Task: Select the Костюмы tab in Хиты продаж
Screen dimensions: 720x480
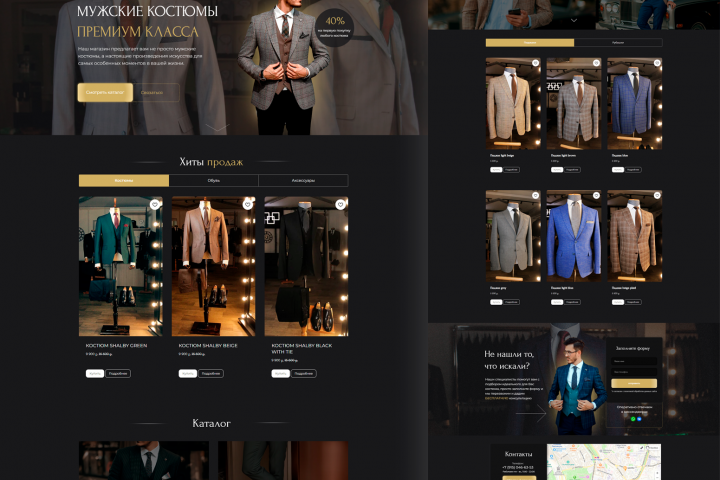Action: click(124, 181)
